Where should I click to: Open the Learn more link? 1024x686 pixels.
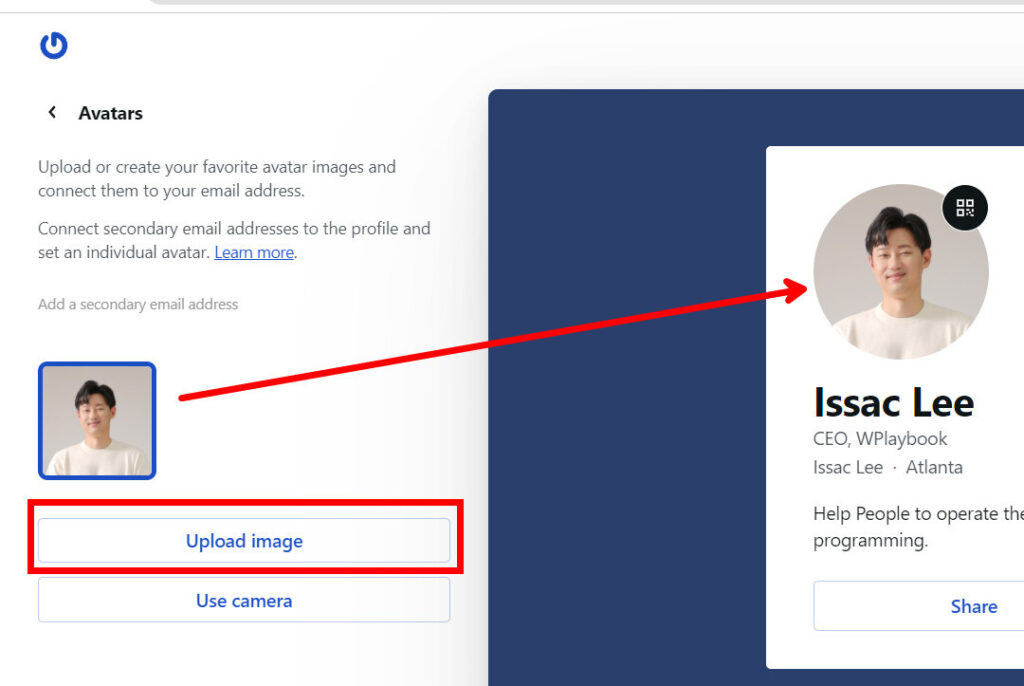[x=254, y=252]
